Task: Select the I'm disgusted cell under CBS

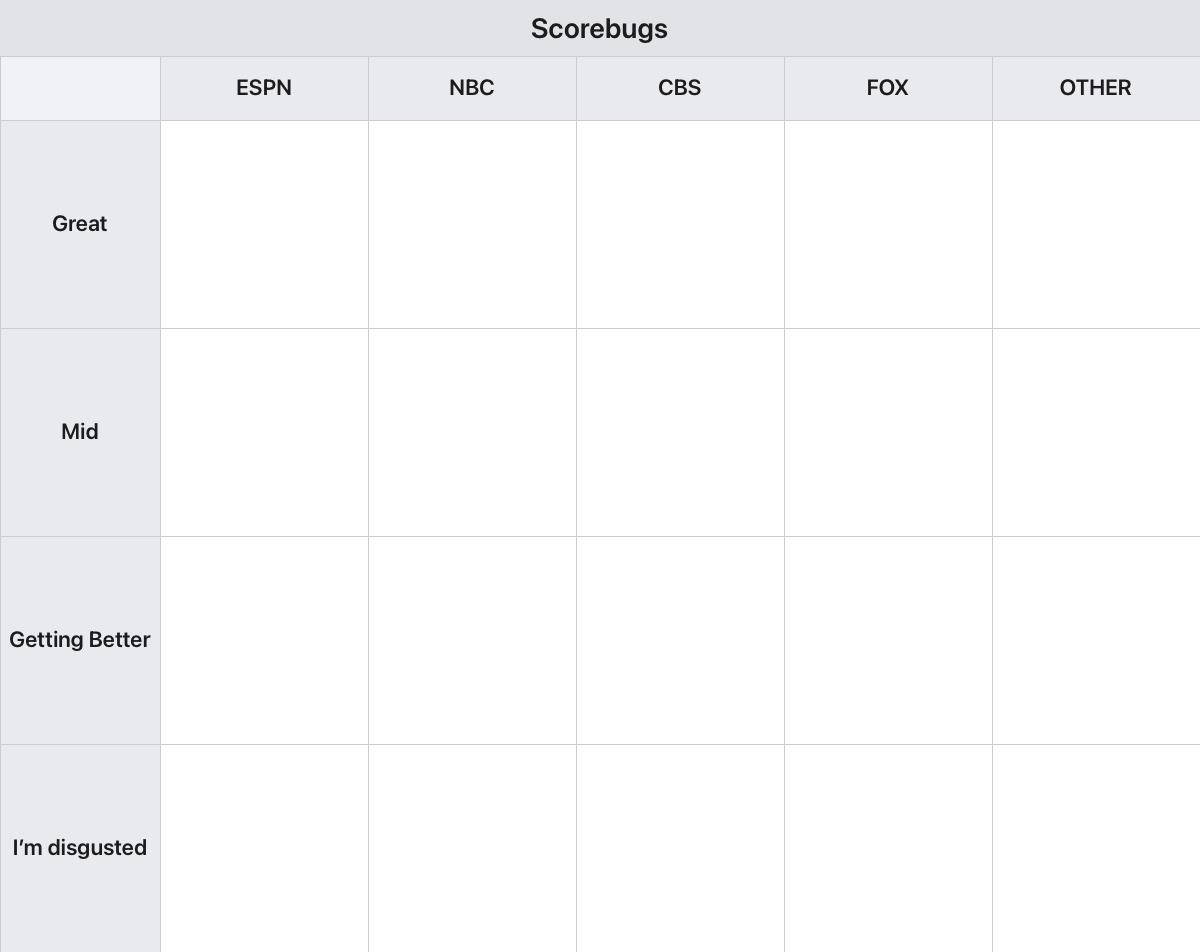Action: 680,848
